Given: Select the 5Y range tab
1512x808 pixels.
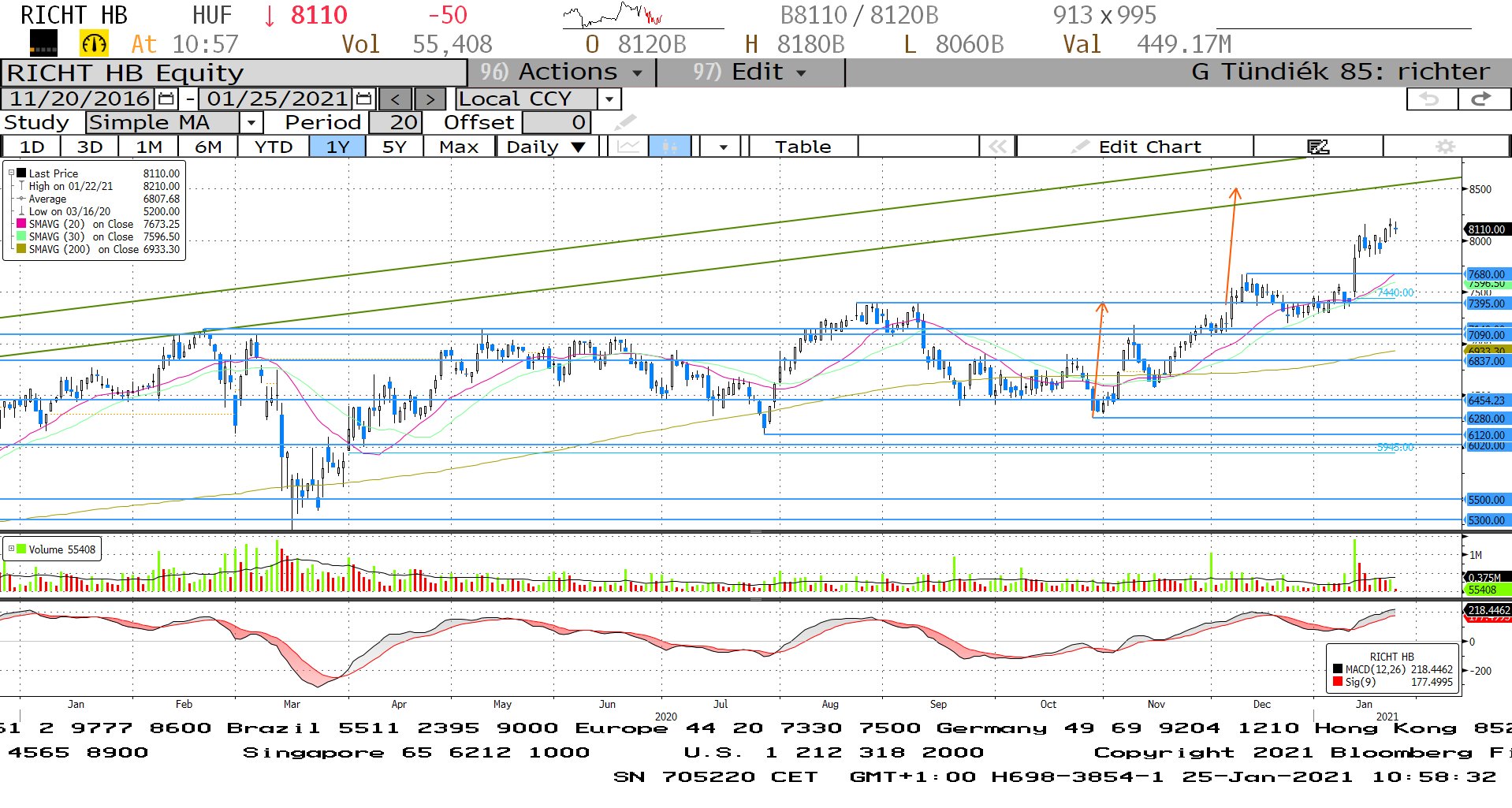Looking at the screenshot, I should tap(394, 147).
